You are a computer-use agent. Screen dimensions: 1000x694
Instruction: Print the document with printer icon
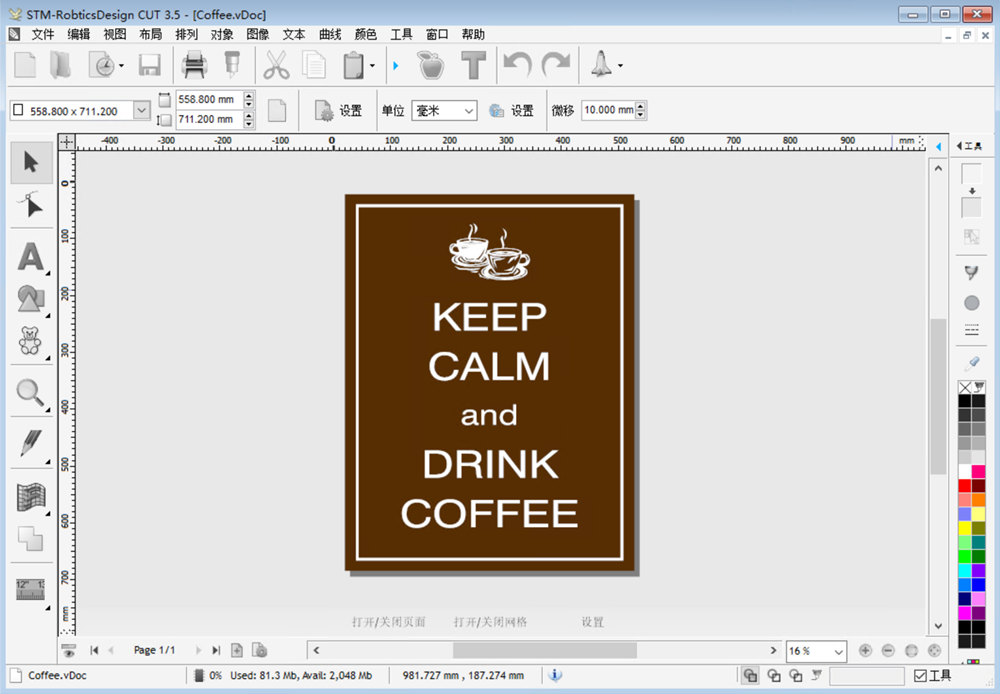pos(194,64)
